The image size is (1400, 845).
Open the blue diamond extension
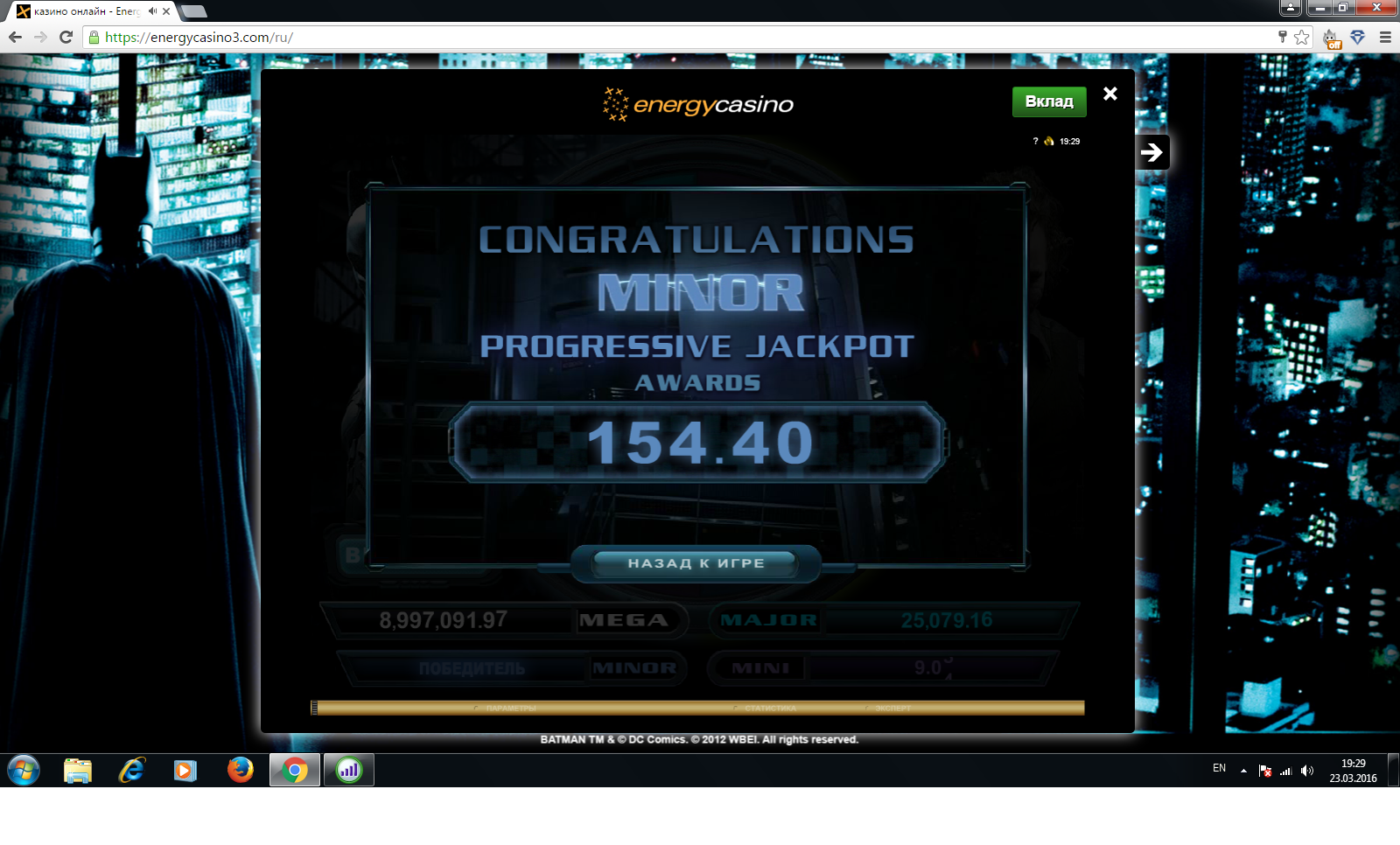[1357, 37]
